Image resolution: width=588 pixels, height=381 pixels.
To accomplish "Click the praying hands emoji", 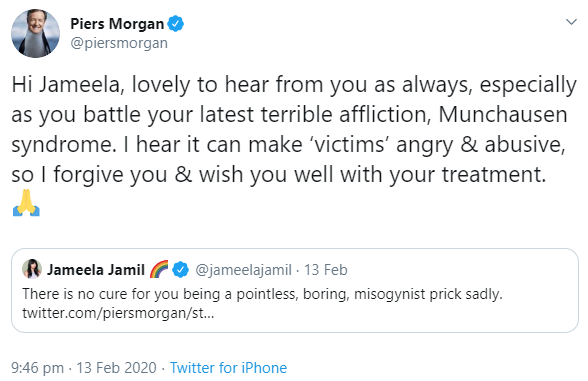I will tap(26, 203).
